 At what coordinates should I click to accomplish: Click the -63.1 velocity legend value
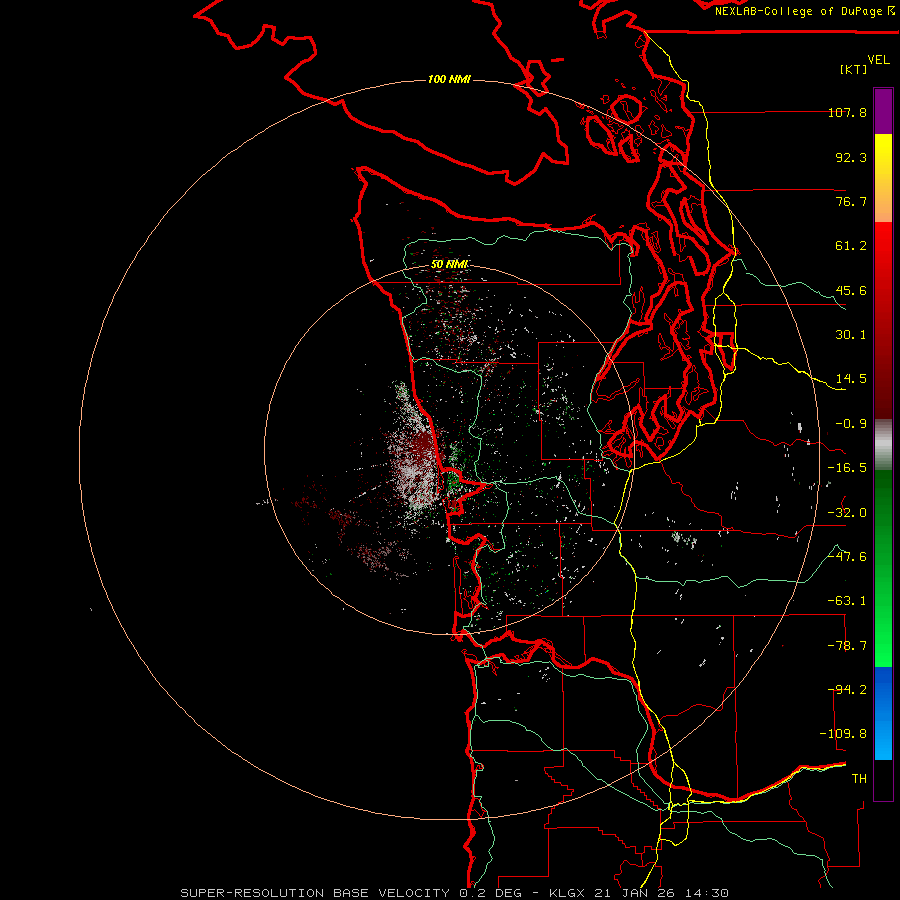[x=847, y=601]
